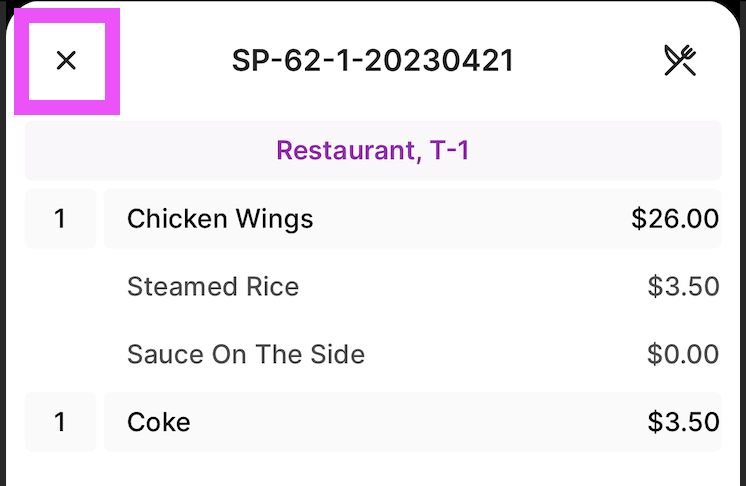Tap the crossed fork and knife icon
746x486 pixels.
point(680,61)
